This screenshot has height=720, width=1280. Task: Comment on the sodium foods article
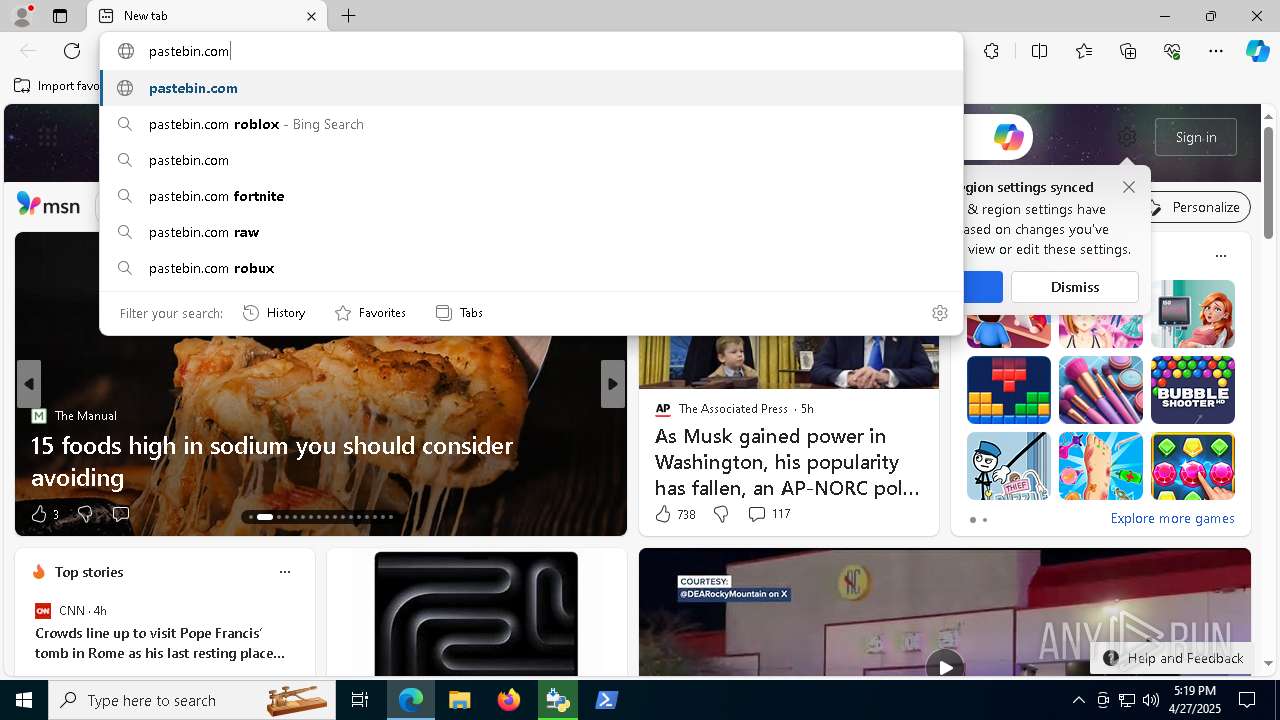click(x=121, y=514)
